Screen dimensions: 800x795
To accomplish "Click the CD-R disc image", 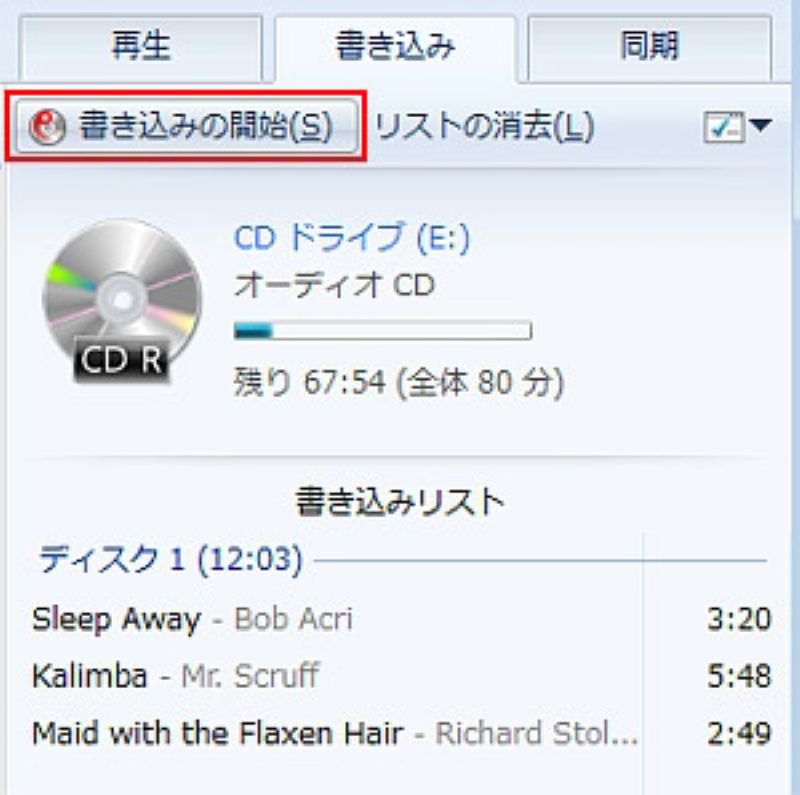I will tap(121, 301).
